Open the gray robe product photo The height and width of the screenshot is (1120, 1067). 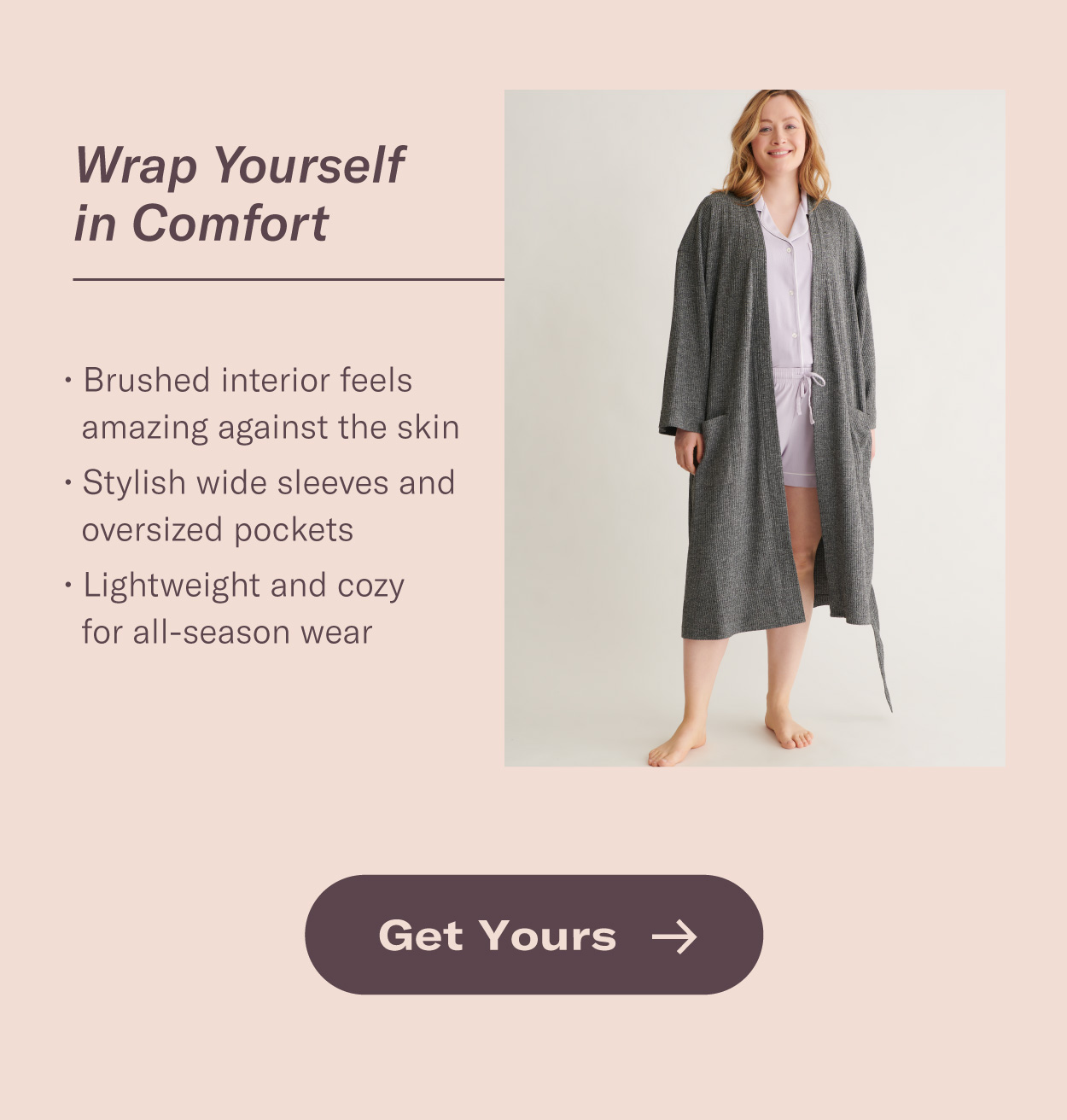[755, 428]
